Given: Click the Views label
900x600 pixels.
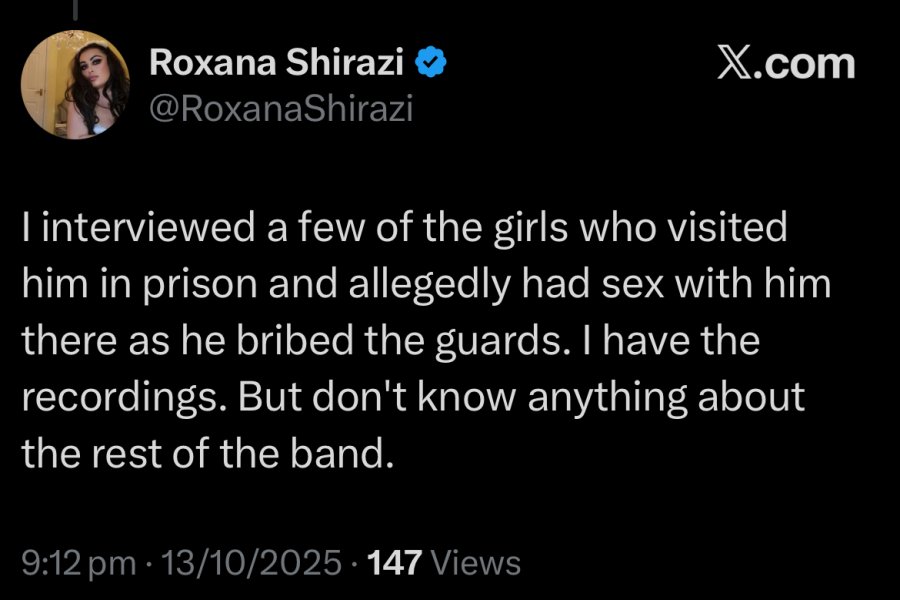Looking at the screenshot, I should tap(476, 563).
